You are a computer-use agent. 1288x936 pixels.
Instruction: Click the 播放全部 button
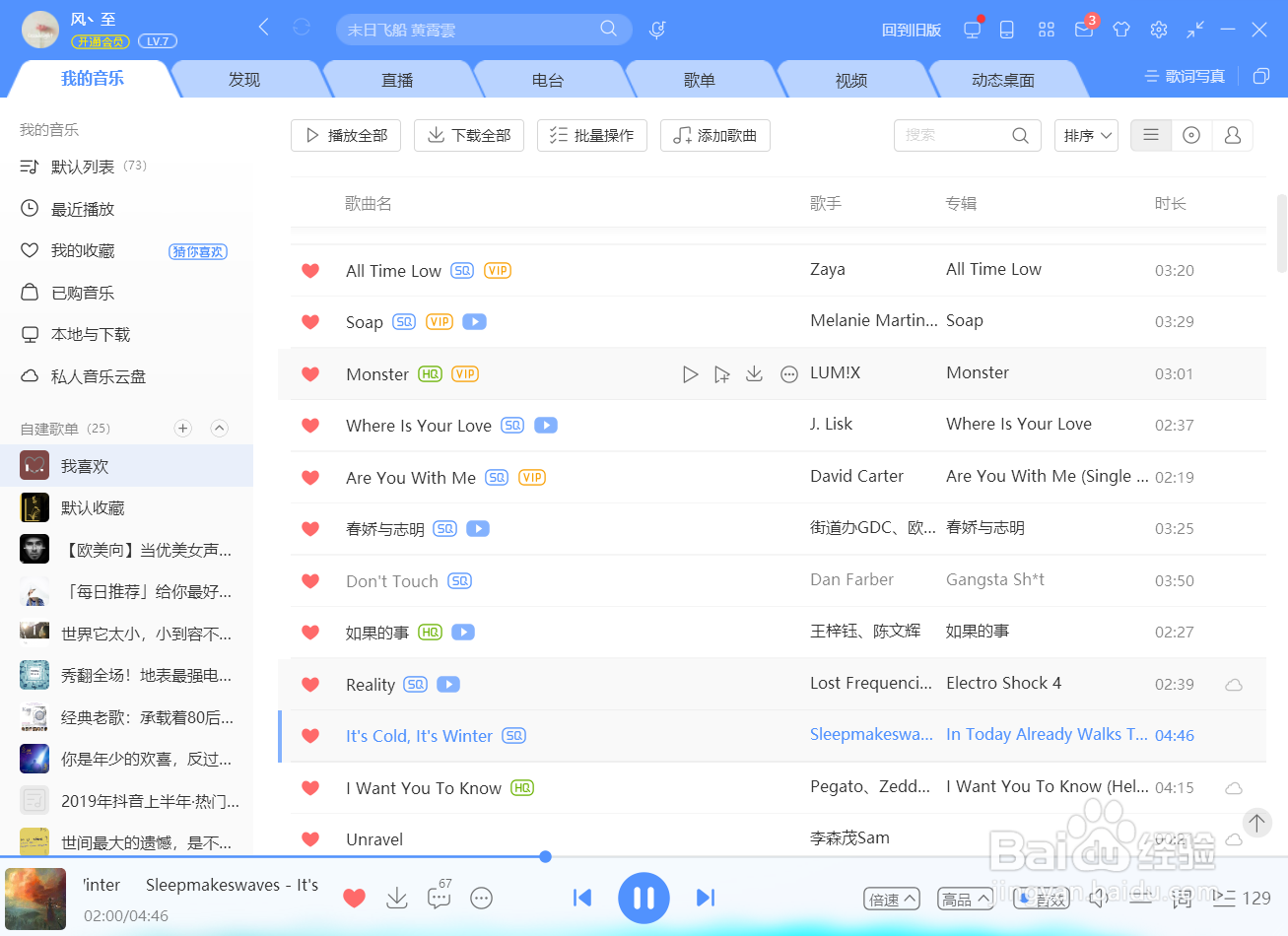346,135
